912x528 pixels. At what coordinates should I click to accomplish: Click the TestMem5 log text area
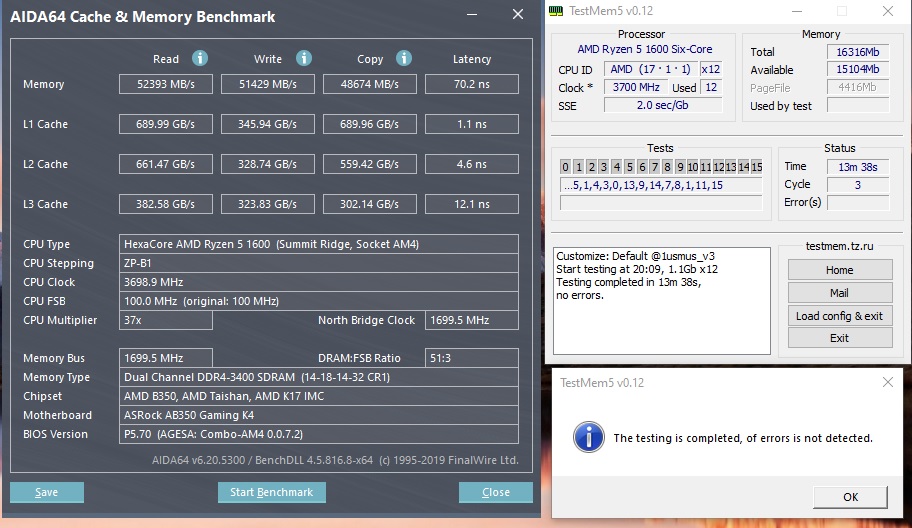(662, 301)
